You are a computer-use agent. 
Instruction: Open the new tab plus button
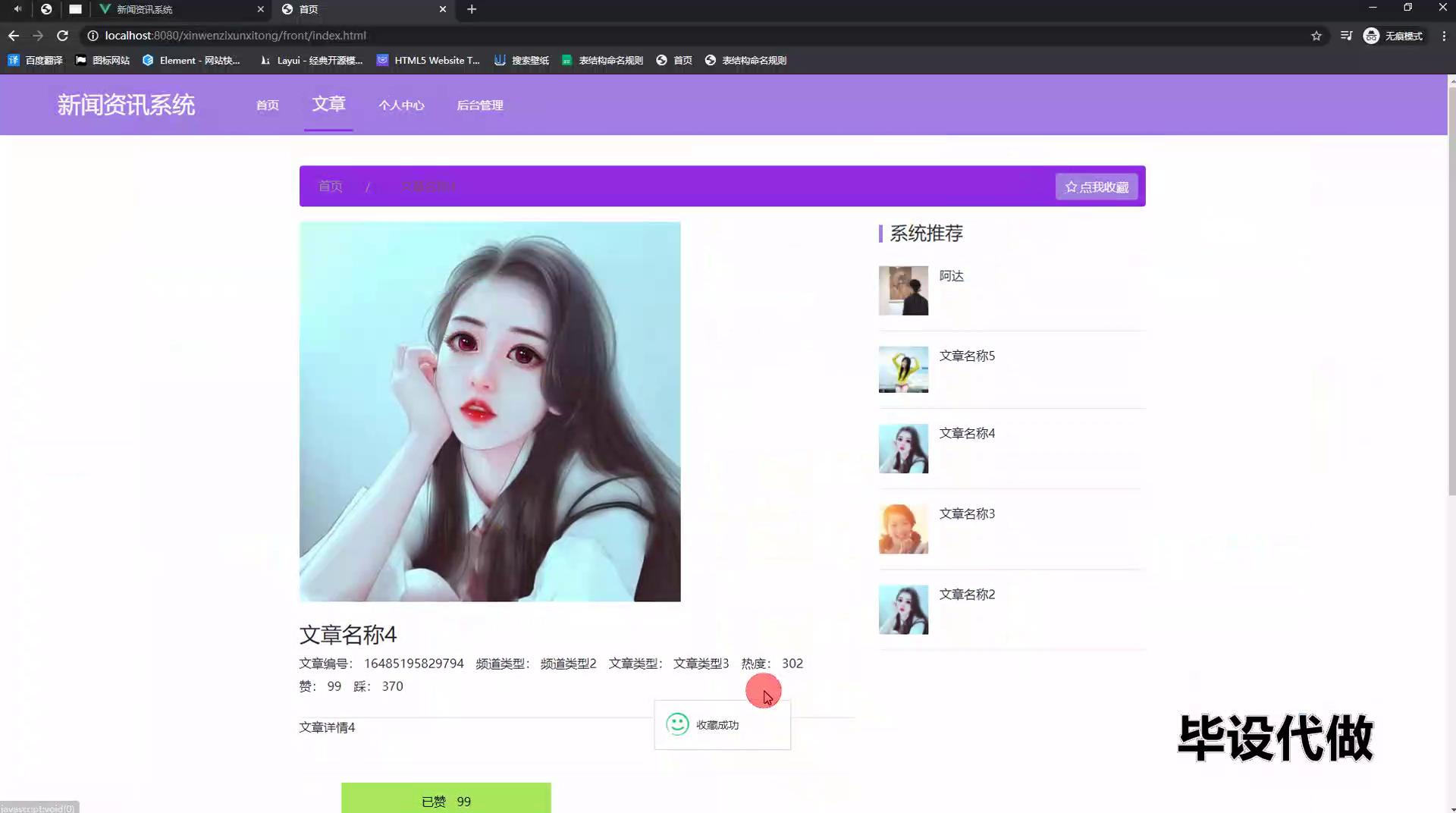point(472,9)
